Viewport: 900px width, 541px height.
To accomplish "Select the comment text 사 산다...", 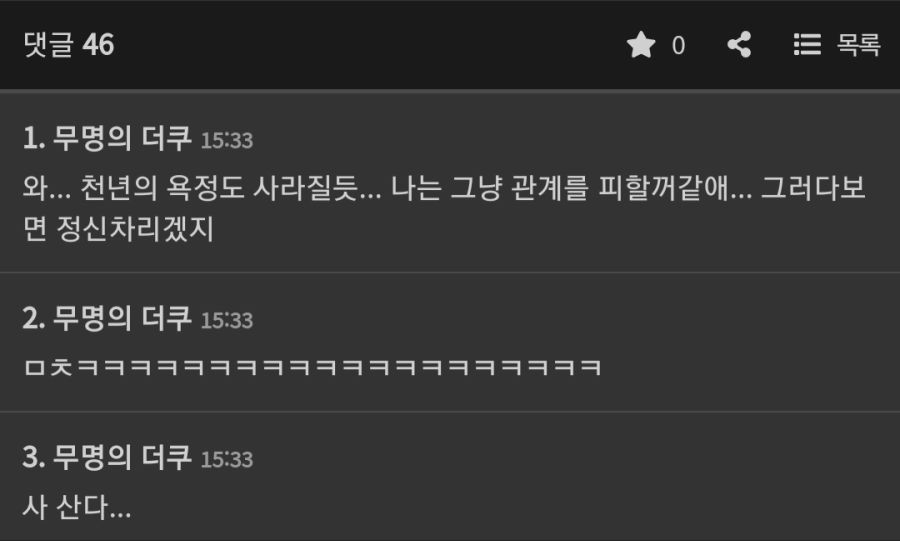I will pyautogui.click(x=77, y=507).
